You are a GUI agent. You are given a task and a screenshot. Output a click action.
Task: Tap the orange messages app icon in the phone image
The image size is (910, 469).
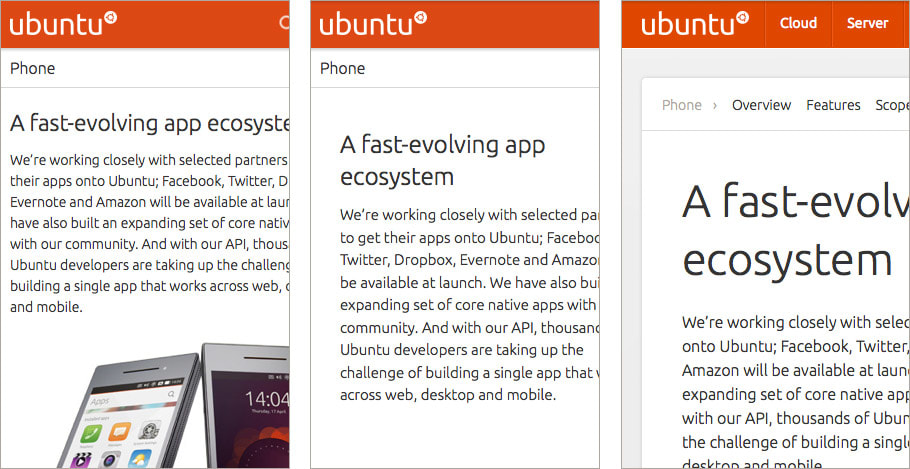pos(120,431)
